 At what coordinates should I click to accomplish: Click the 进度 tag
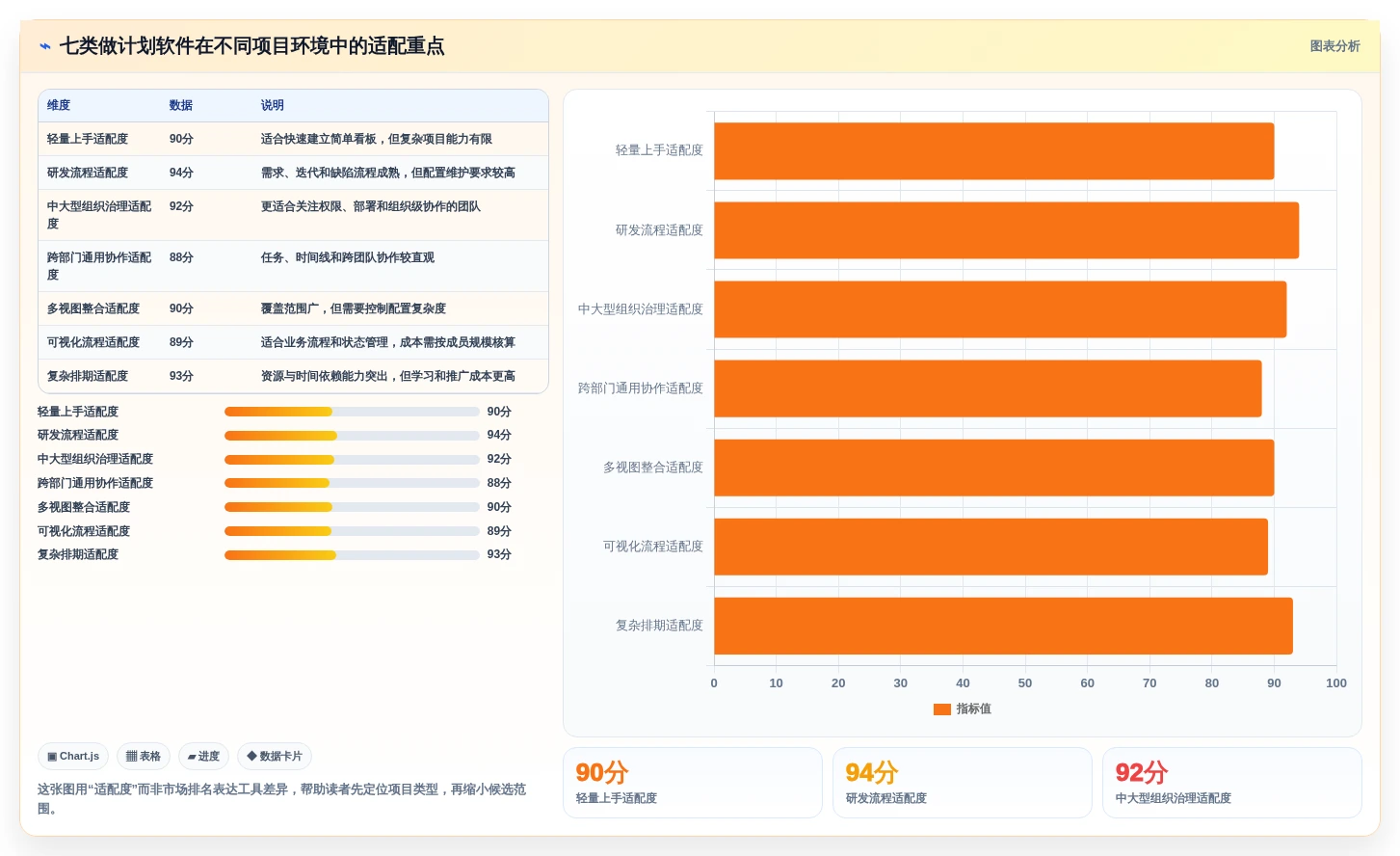203,757
